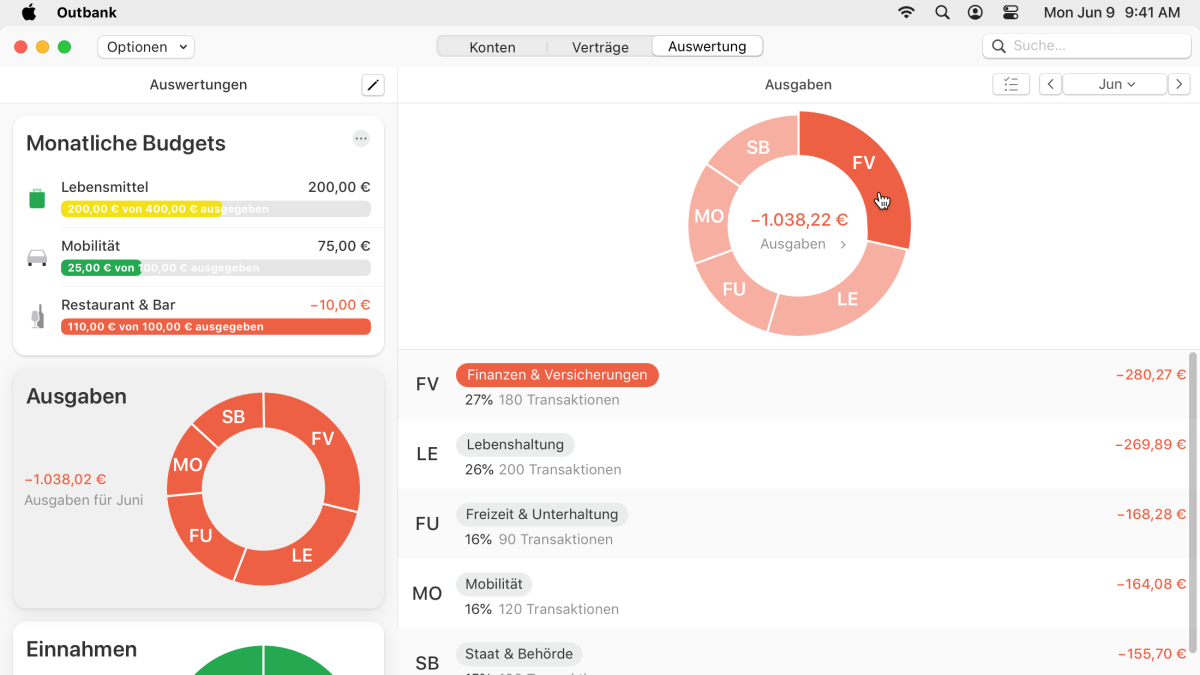Click the −1.038,22 € total in the chart center

pyautogui.click(x=799, y=220)
